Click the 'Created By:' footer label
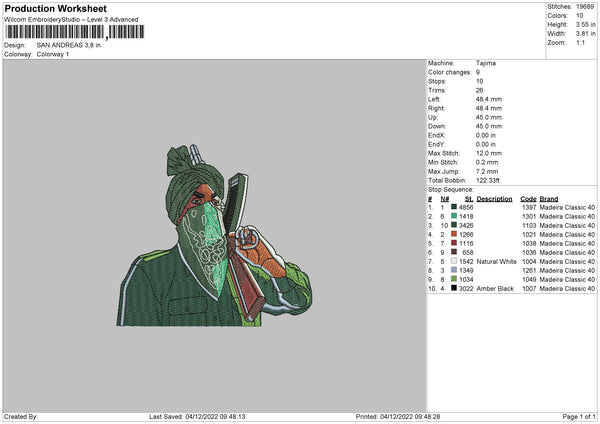This screenshot has height=424, width=600. (x=21, y=416)
